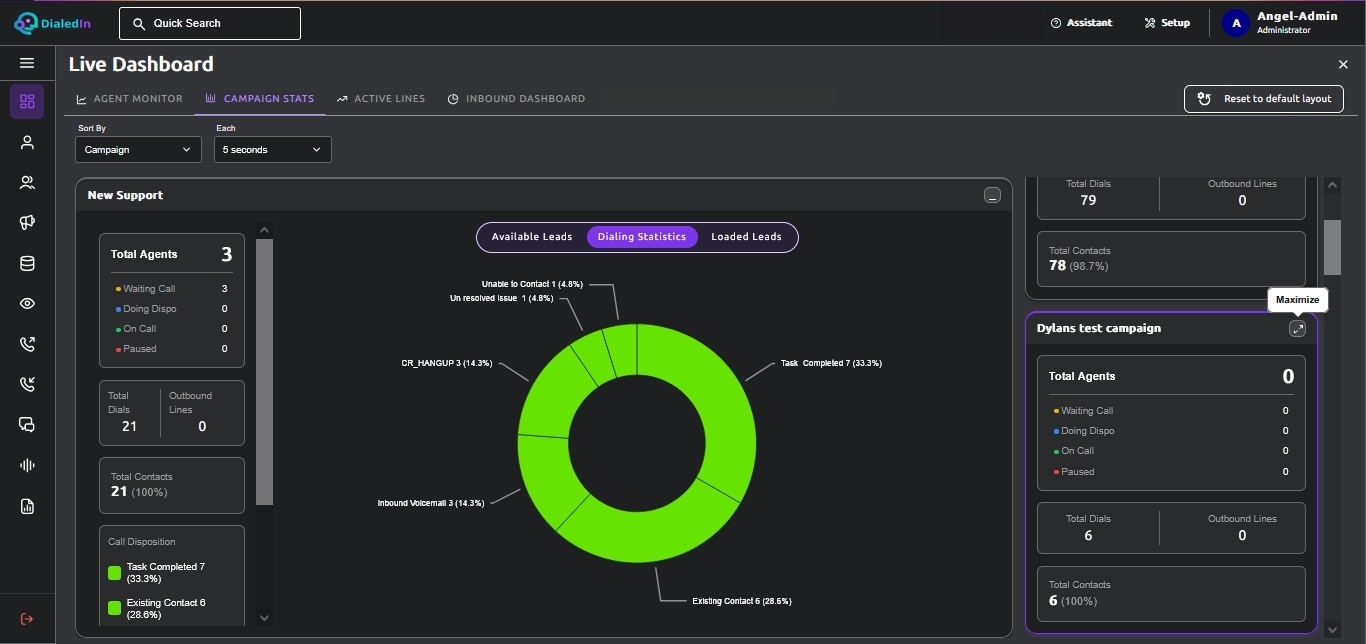Open the Assistant link in header
1366x644 pixels.
1081,23
